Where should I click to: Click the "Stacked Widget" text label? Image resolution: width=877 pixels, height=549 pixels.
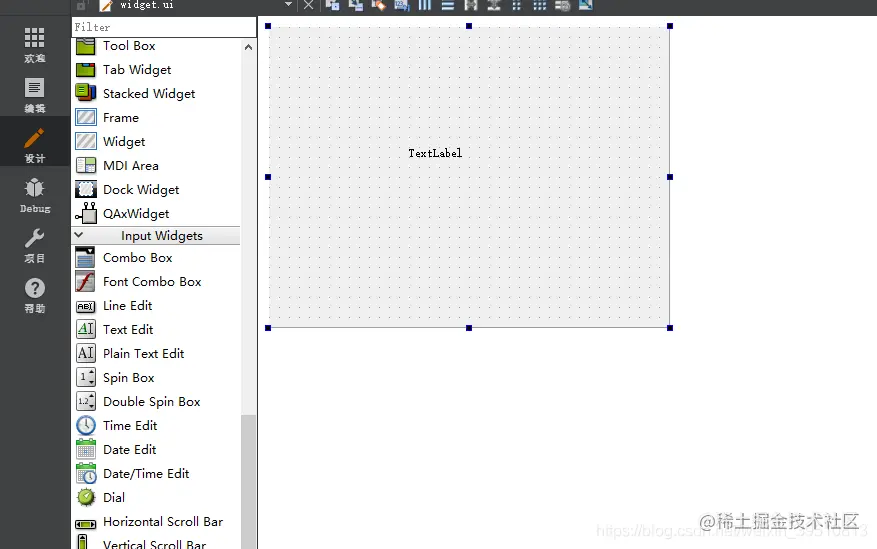[149, 94]
